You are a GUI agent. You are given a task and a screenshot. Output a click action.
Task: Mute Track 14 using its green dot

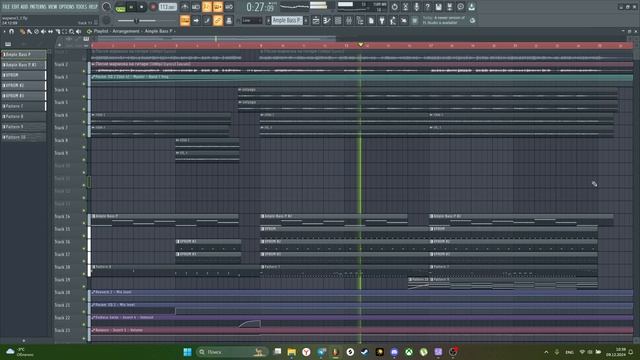[84, 223]
